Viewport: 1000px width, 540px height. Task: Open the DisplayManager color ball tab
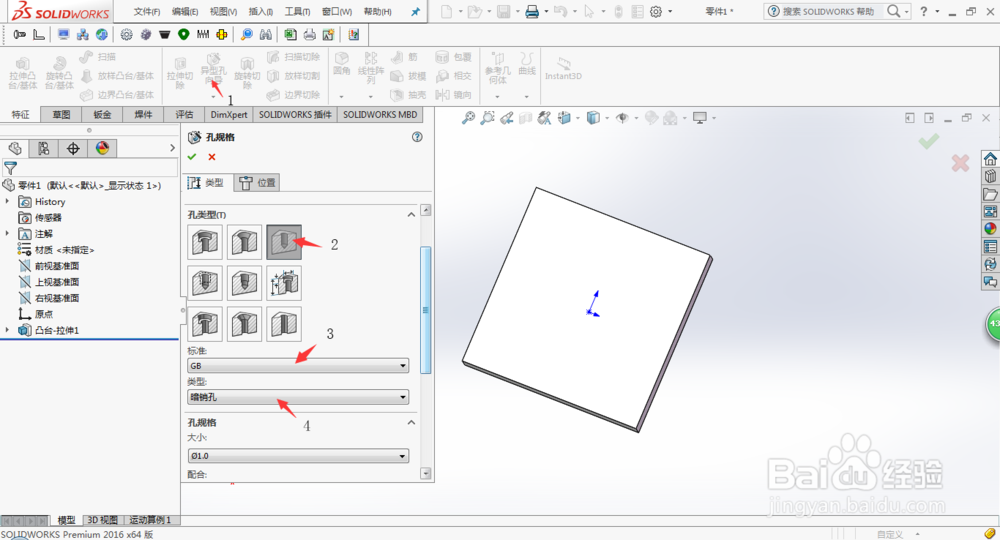pyautogui.click(x=102, y=149)
